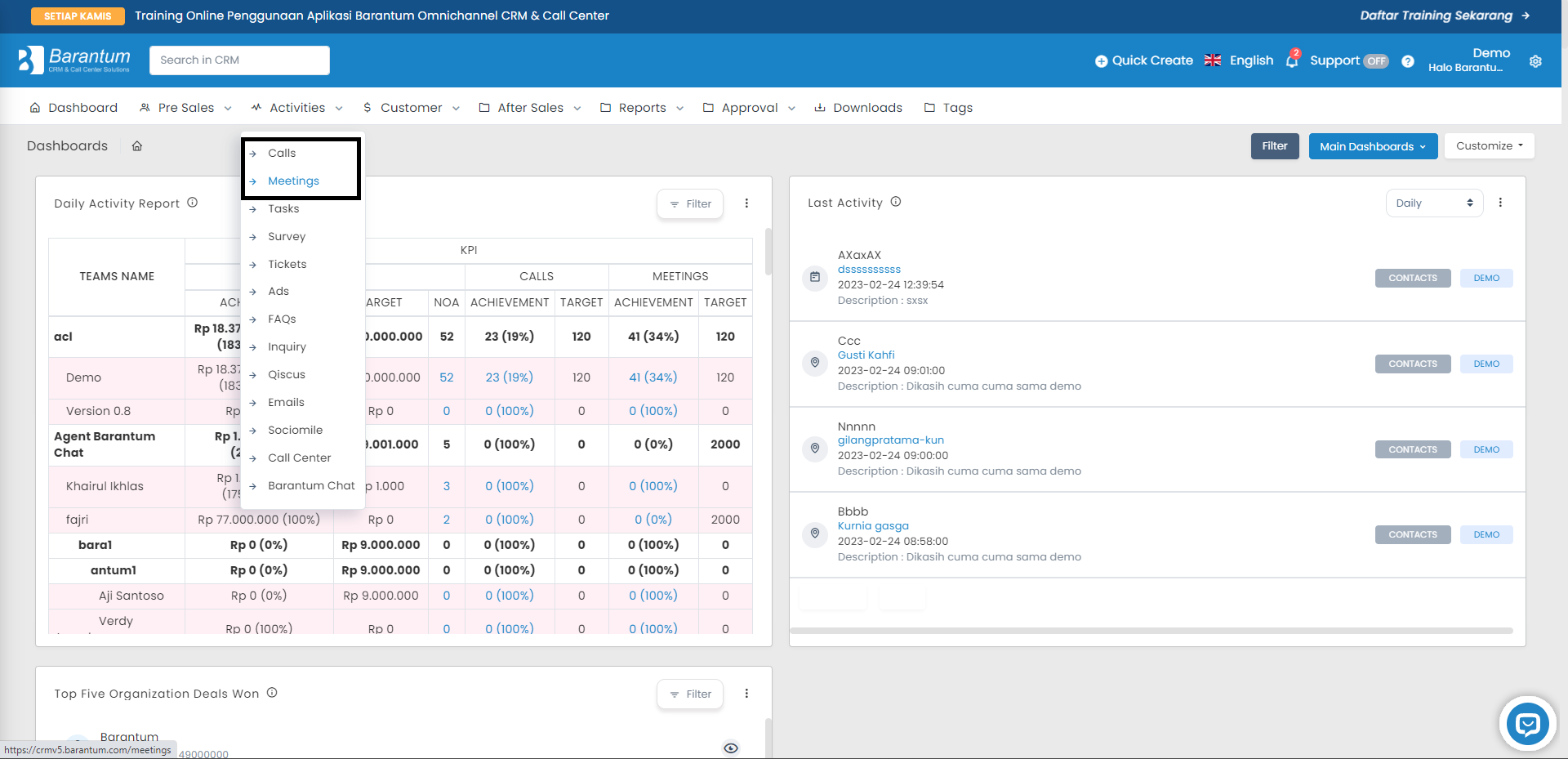Open the settings gear icon
Image resolution: width=1568 pixels, height=759 pixels.
pyautogui.click(x=1535, y=61)
